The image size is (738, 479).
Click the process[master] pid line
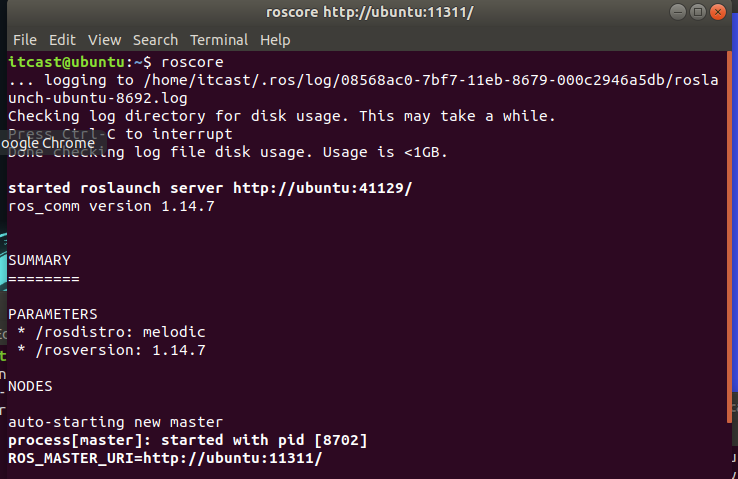tap(188, 440)
